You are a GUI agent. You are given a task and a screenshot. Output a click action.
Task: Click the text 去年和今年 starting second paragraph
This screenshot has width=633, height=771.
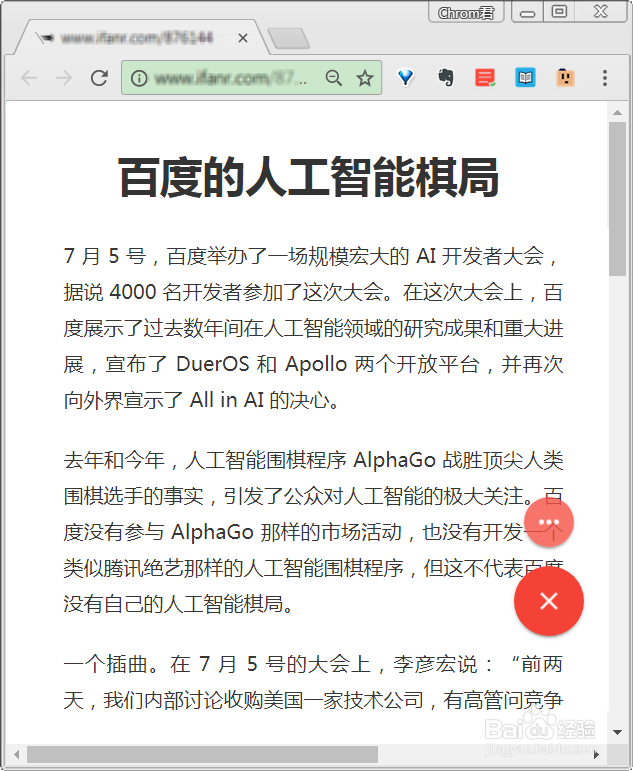point(114,460)
